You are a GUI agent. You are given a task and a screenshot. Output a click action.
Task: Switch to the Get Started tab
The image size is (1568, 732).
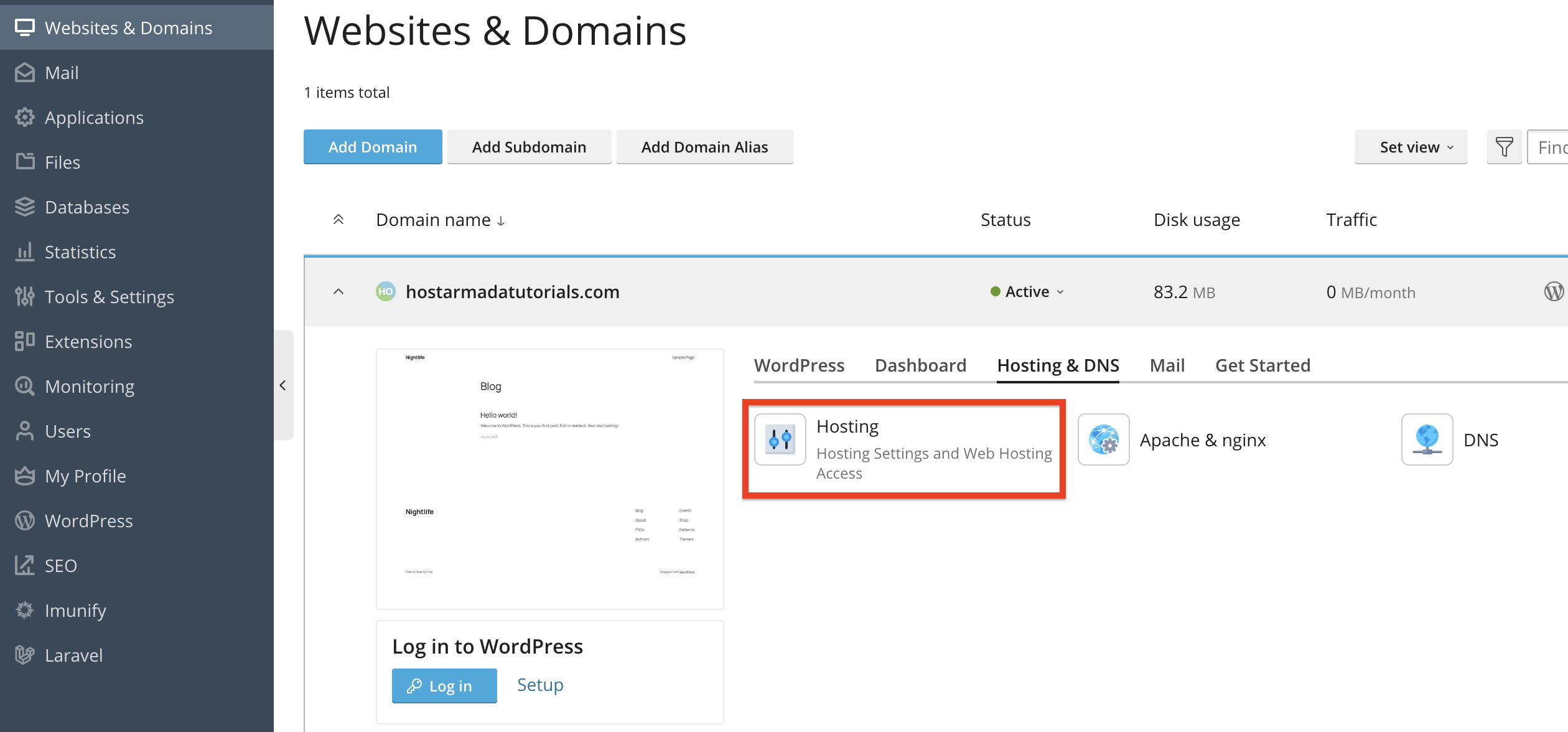1262,365
